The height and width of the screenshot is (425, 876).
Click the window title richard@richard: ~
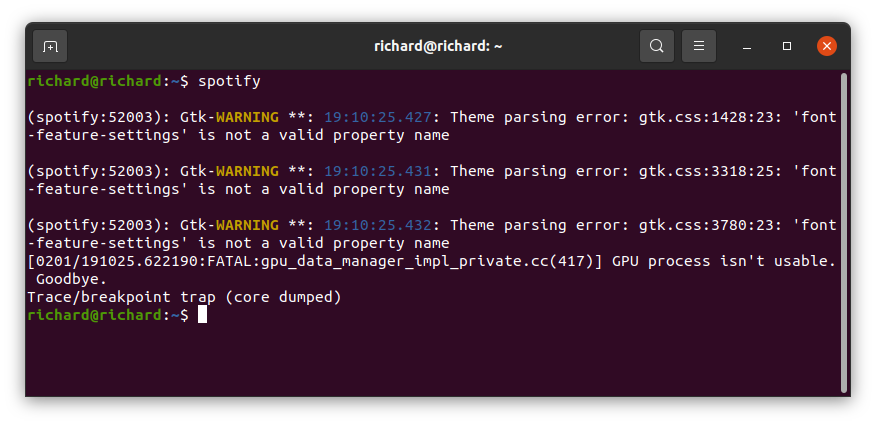[x=438, y=46]
